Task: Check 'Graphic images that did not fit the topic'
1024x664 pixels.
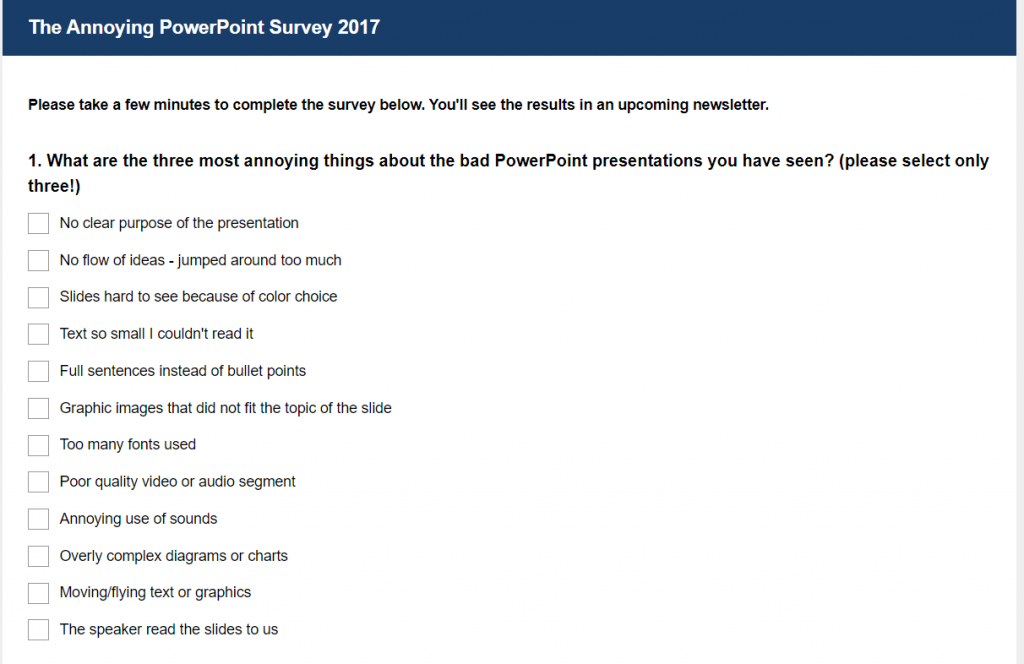Action: coord(37,408)
